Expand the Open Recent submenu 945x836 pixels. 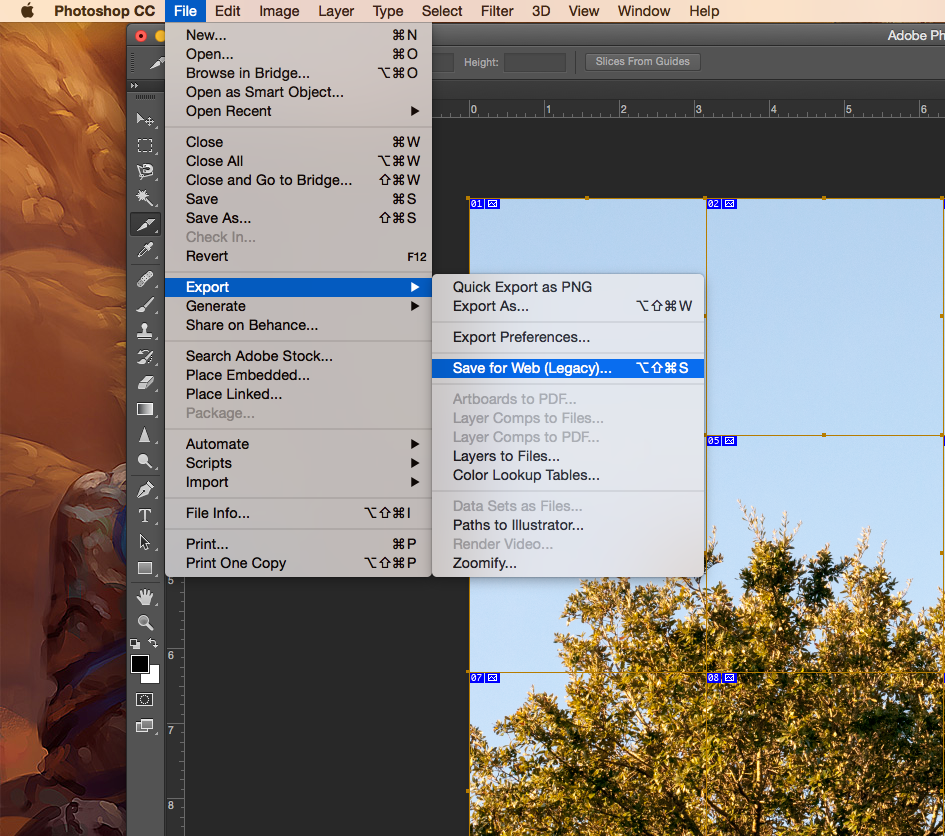pyautogui.click(x=298, y=111)
